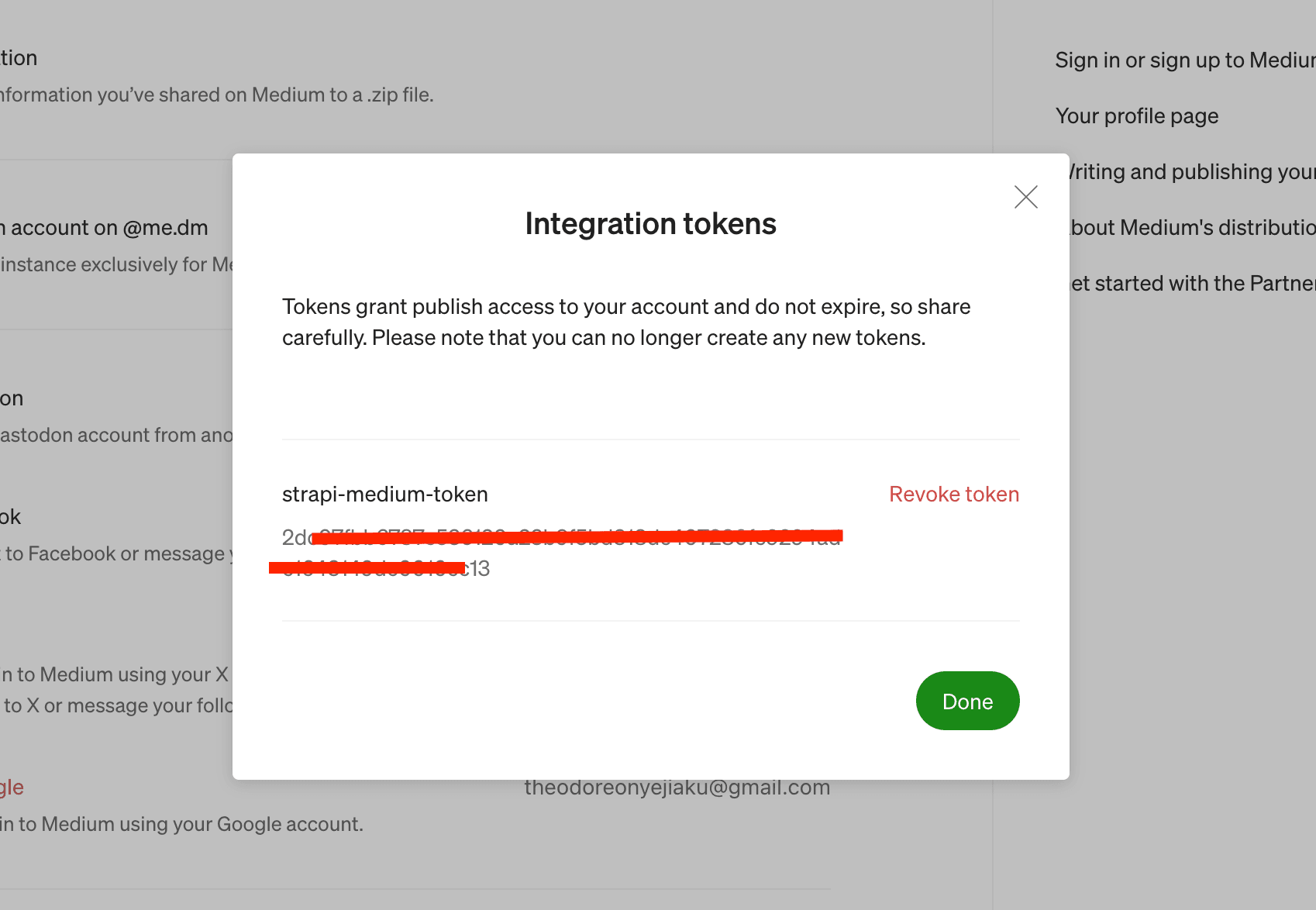The width and height of the screenshot is (1316, 910).
Task: Open Get started with the Partner link
Action: pyautogui.click(x=1192, y=283)
